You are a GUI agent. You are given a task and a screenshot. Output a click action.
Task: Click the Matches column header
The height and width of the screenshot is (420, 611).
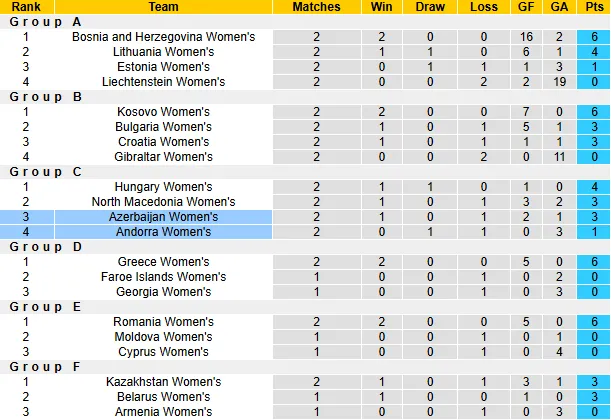[x=316, y=7]
